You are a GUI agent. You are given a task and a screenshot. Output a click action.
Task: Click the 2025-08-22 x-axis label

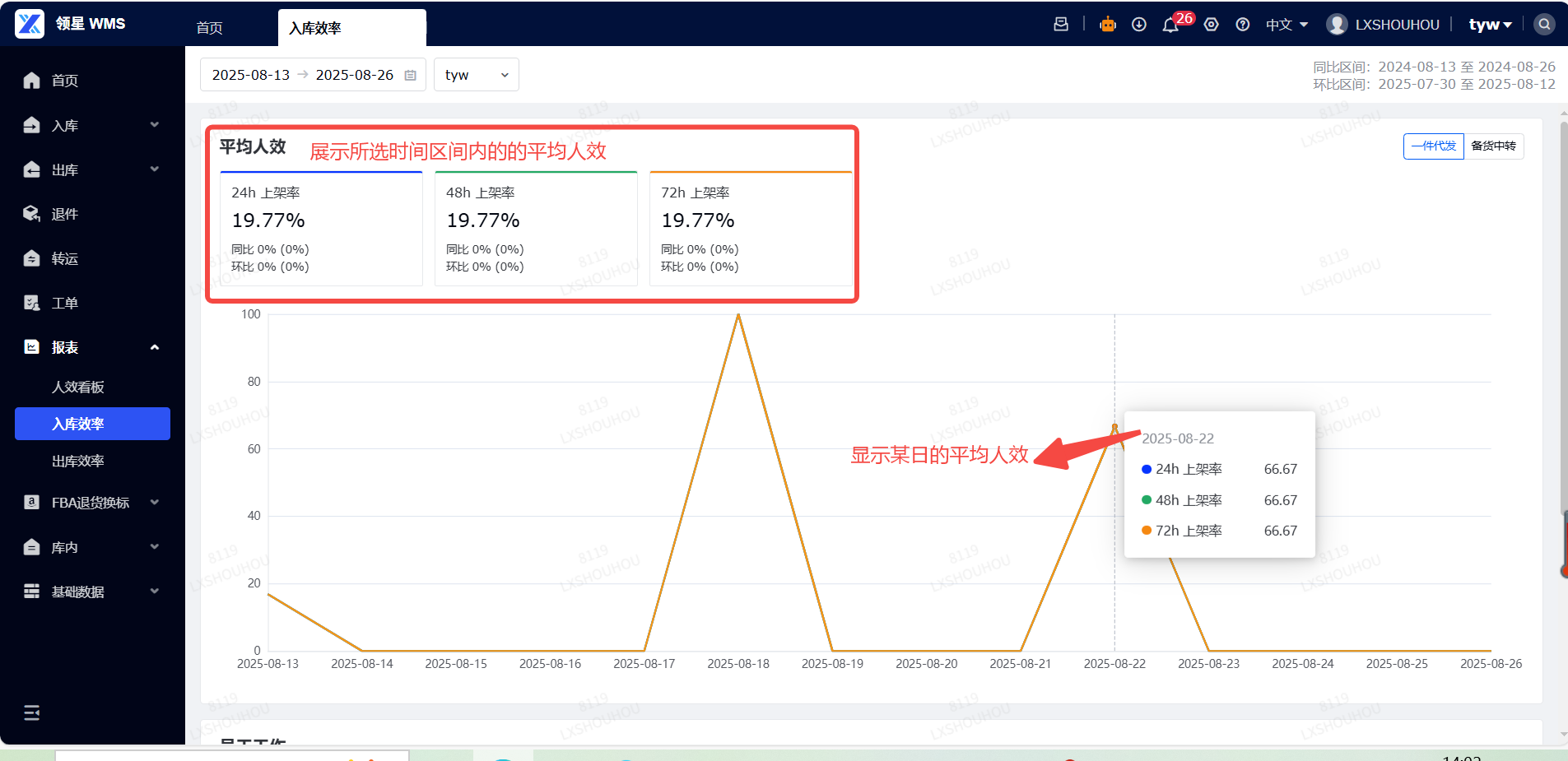[x=1114, y=664]
